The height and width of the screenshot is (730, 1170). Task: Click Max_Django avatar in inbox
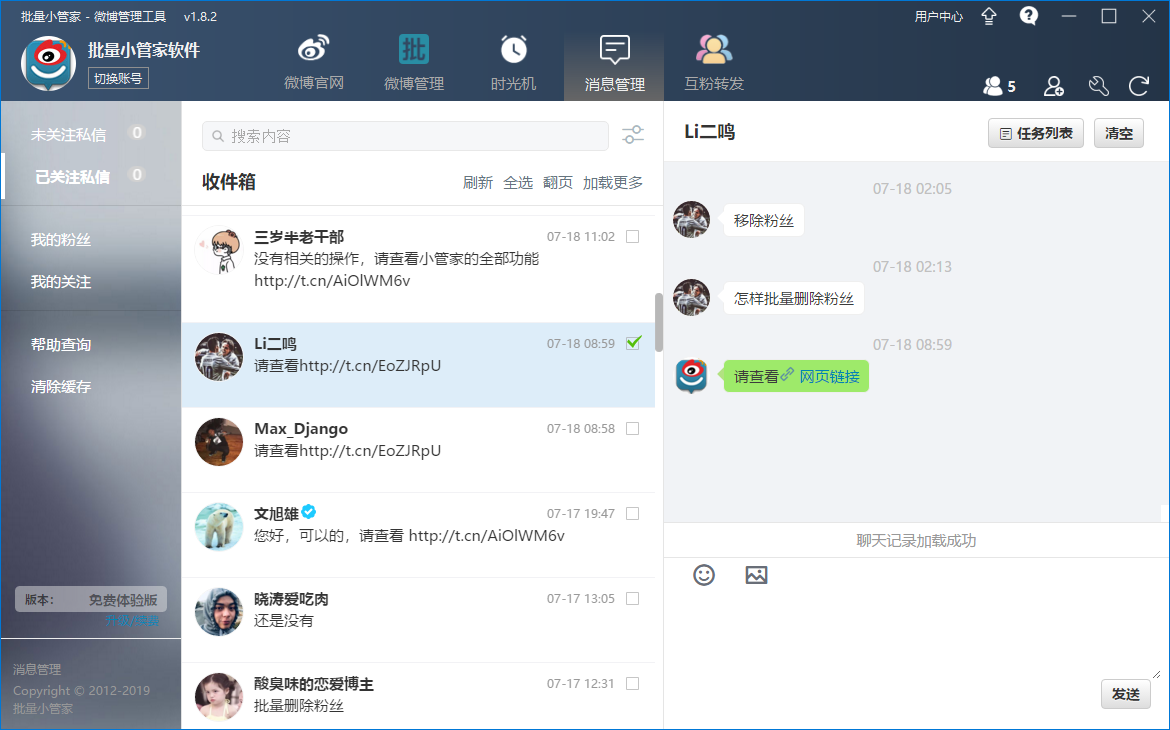pos(219,442)
